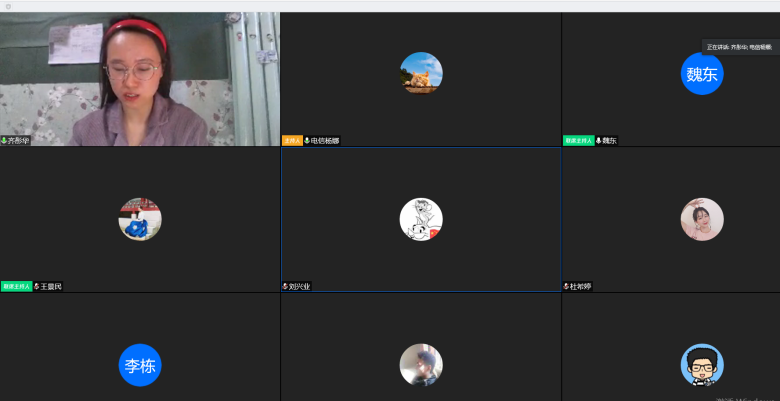Image resolution: width=780 pixels, height=401 pixels.
Task: Click the 魏东 blue avatar circle
Action: (702, 73)
